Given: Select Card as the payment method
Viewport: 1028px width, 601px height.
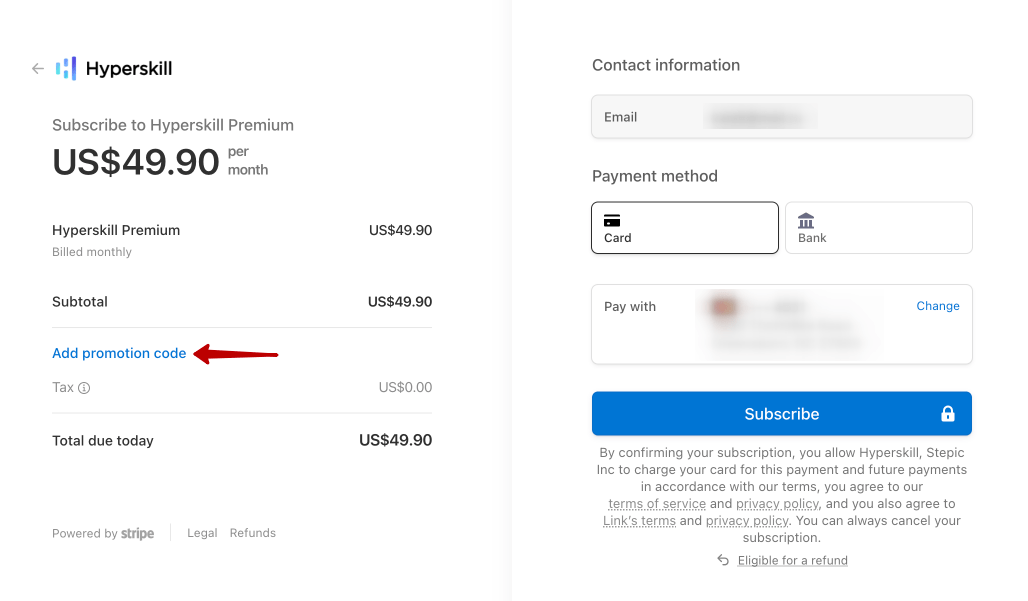Looking at the screenshot, I should coord(684,227).
